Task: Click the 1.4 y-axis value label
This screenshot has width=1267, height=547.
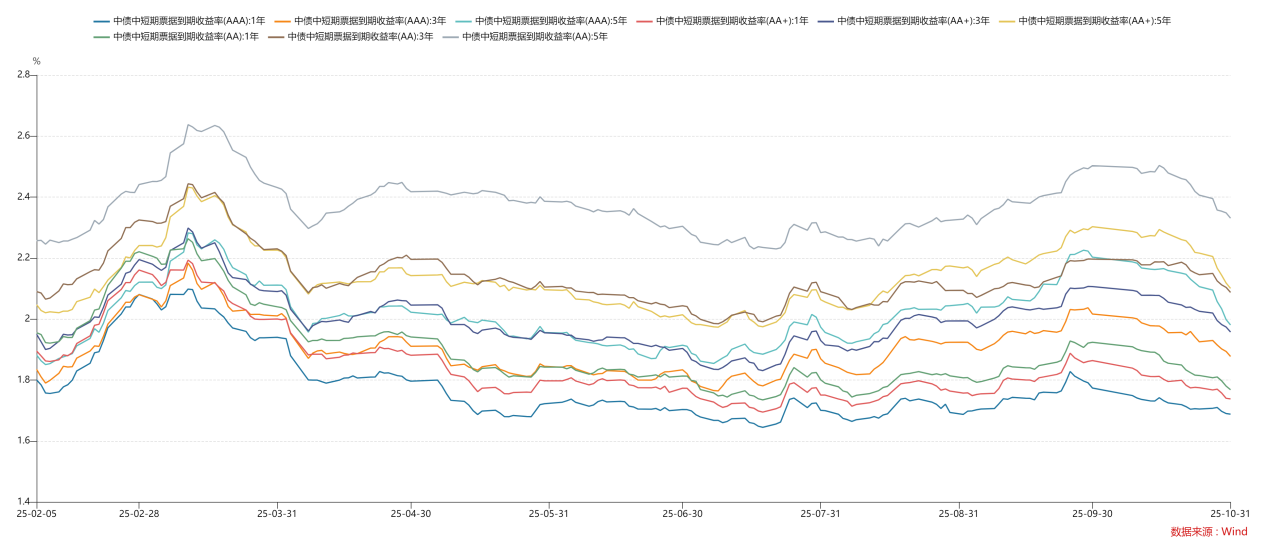Action: tap(21, 502)
